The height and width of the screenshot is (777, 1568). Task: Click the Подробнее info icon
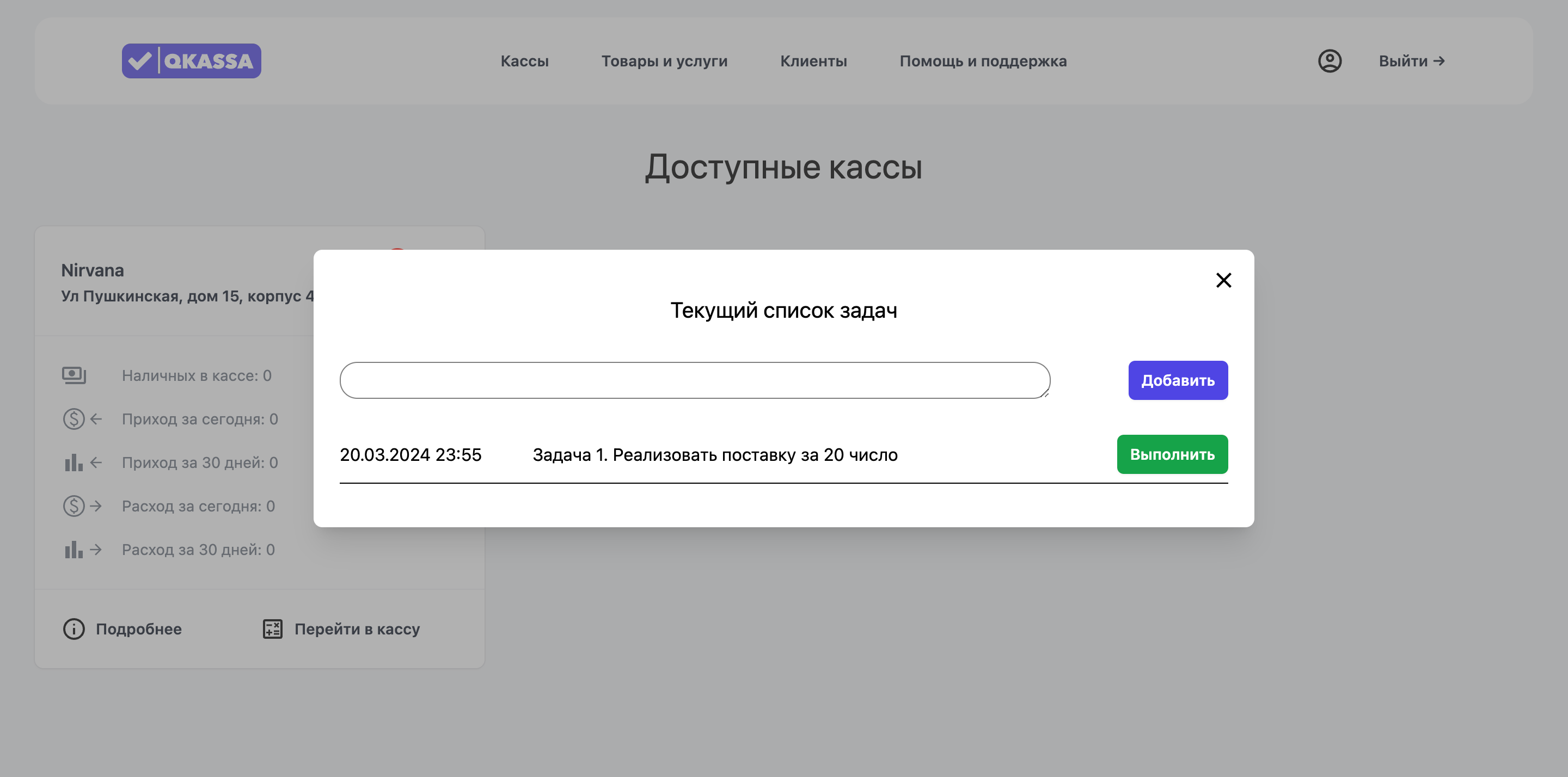74,629
